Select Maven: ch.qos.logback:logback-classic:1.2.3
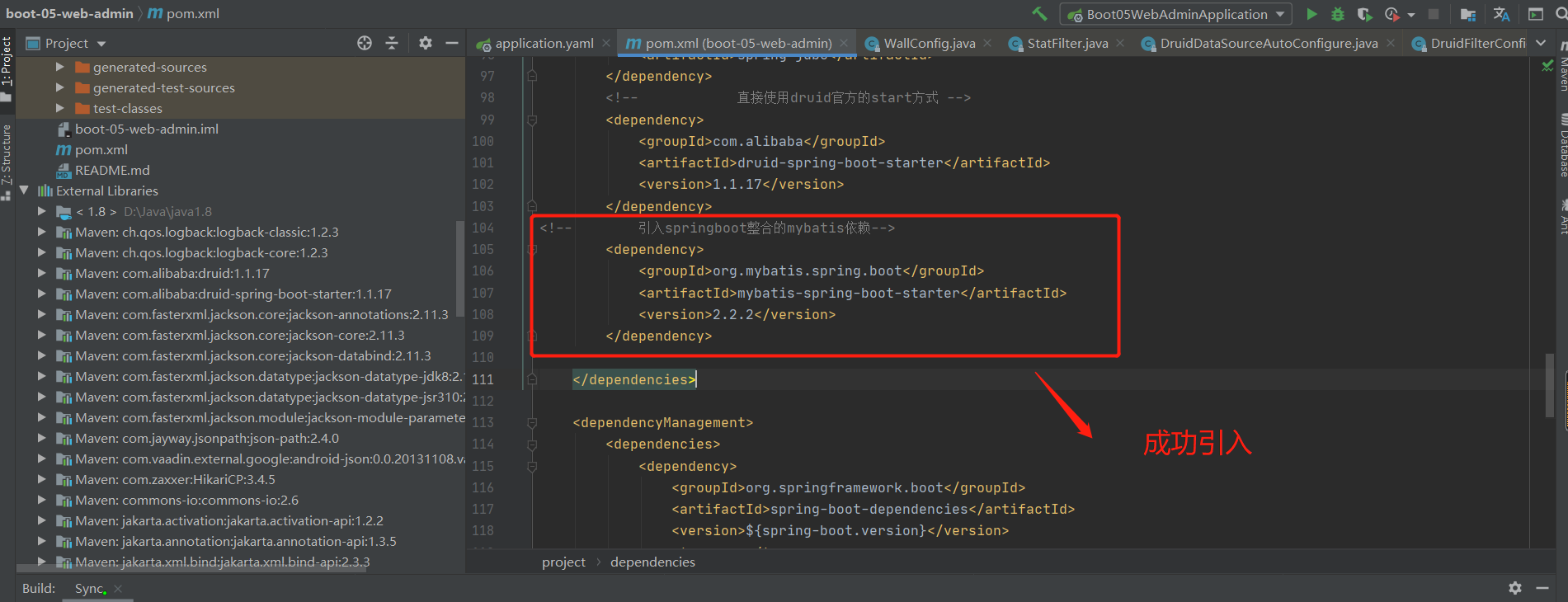 pyautogui.click(x=206, y=232)
